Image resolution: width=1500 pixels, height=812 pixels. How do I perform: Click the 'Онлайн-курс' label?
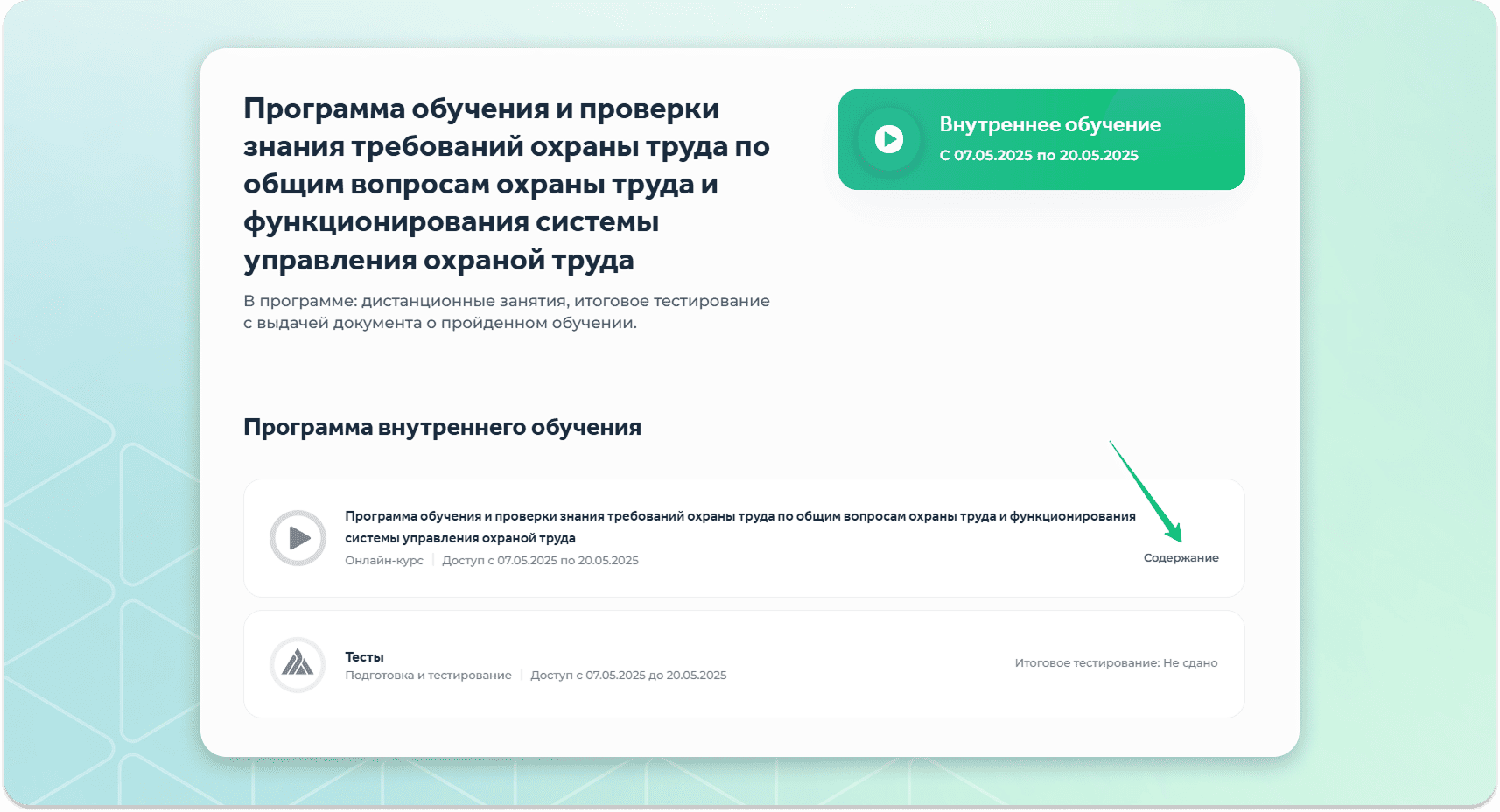click(384, 561)
